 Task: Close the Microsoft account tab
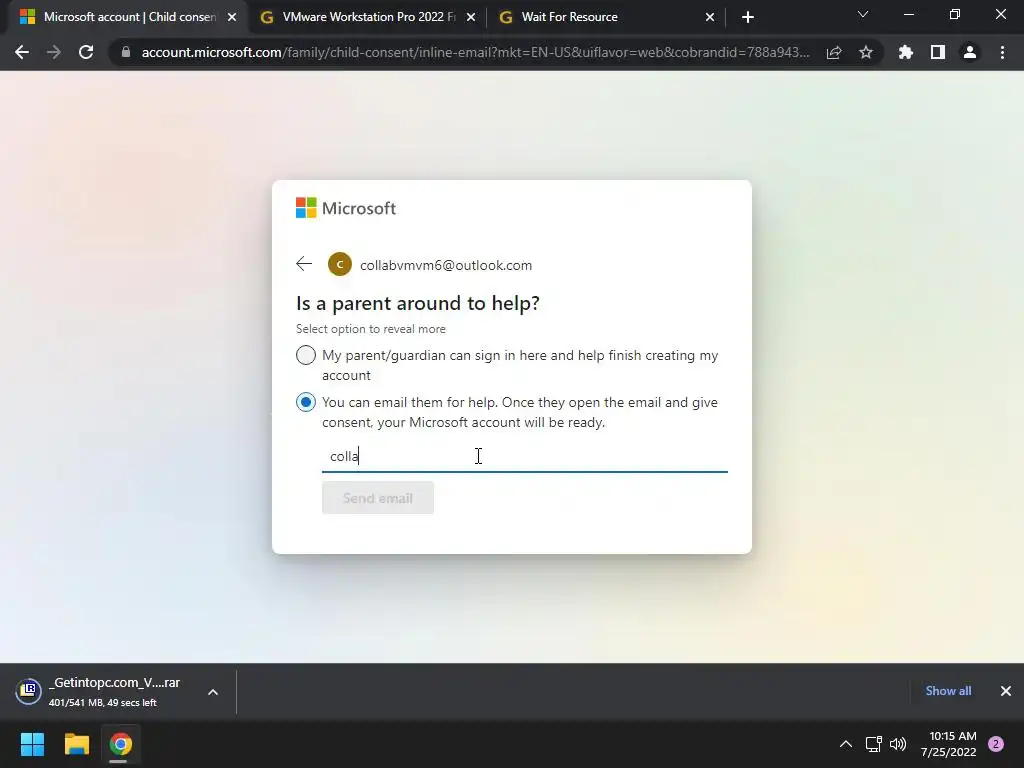click(x=232, y=17)
